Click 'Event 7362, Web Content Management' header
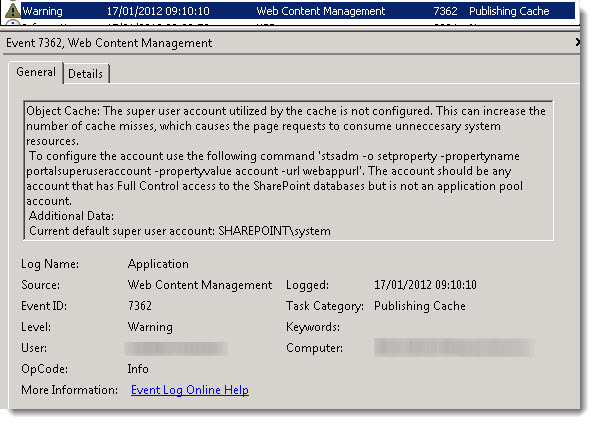595x424 pixels. (109, 43)
